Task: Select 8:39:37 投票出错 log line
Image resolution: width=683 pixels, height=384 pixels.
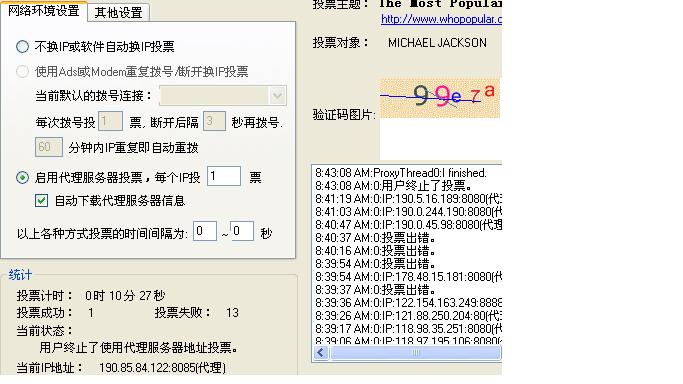Action: tap(375, 290)
